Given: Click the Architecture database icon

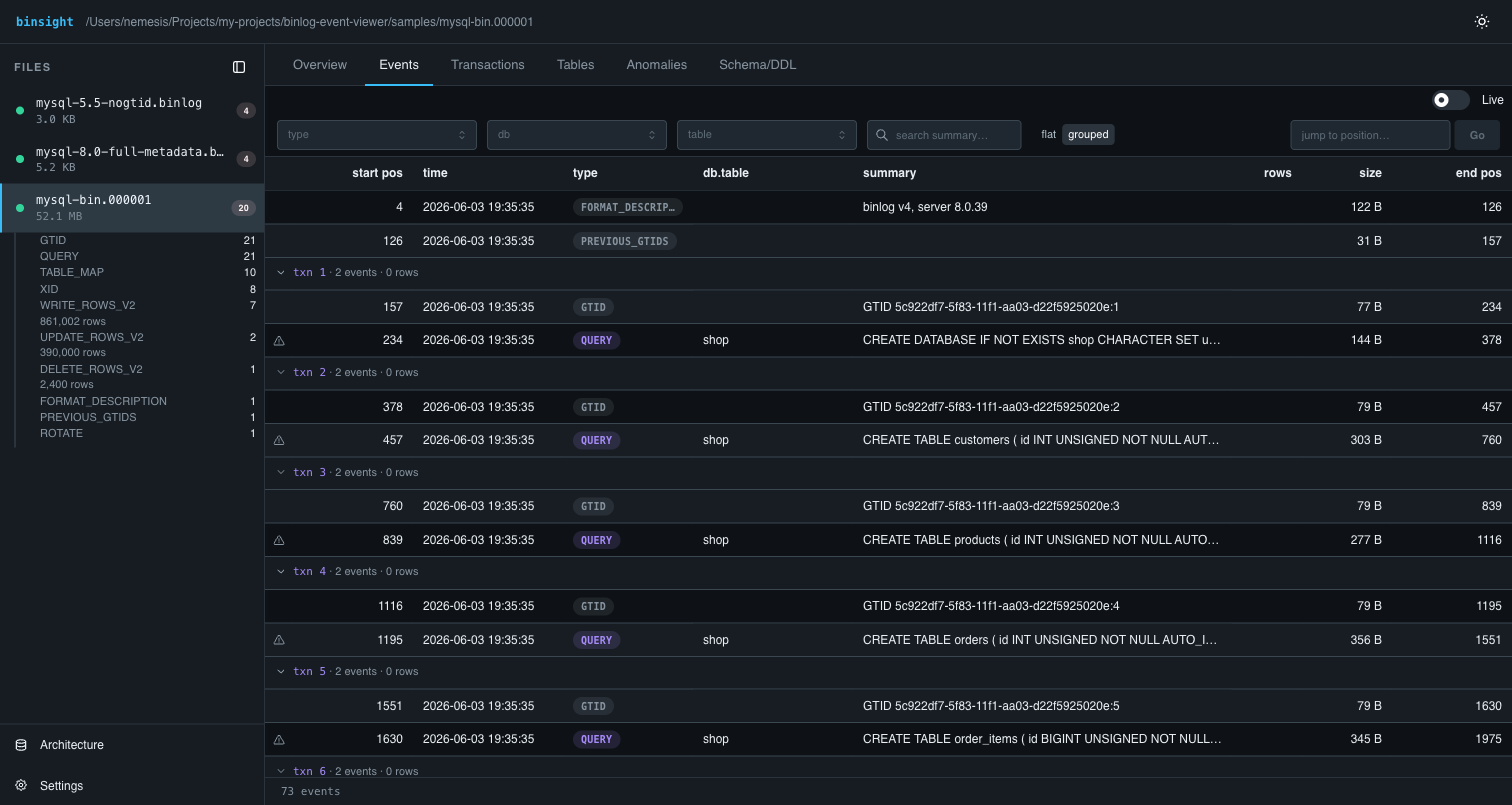Looking at the screenshot, I should pos(21,745).
